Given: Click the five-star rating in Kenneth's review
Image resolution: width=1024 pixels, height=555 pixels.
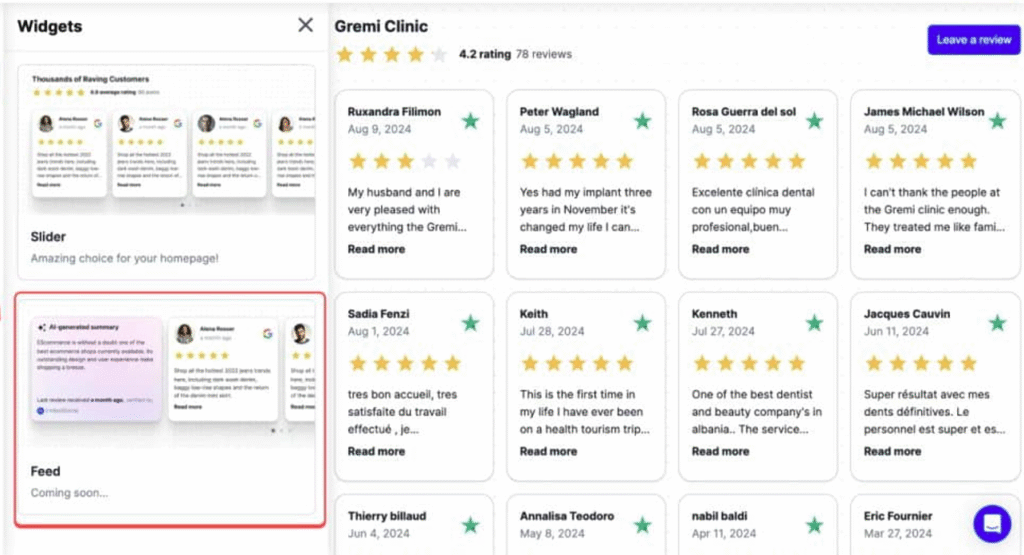Looking at the screenshot, I should 749,363.
